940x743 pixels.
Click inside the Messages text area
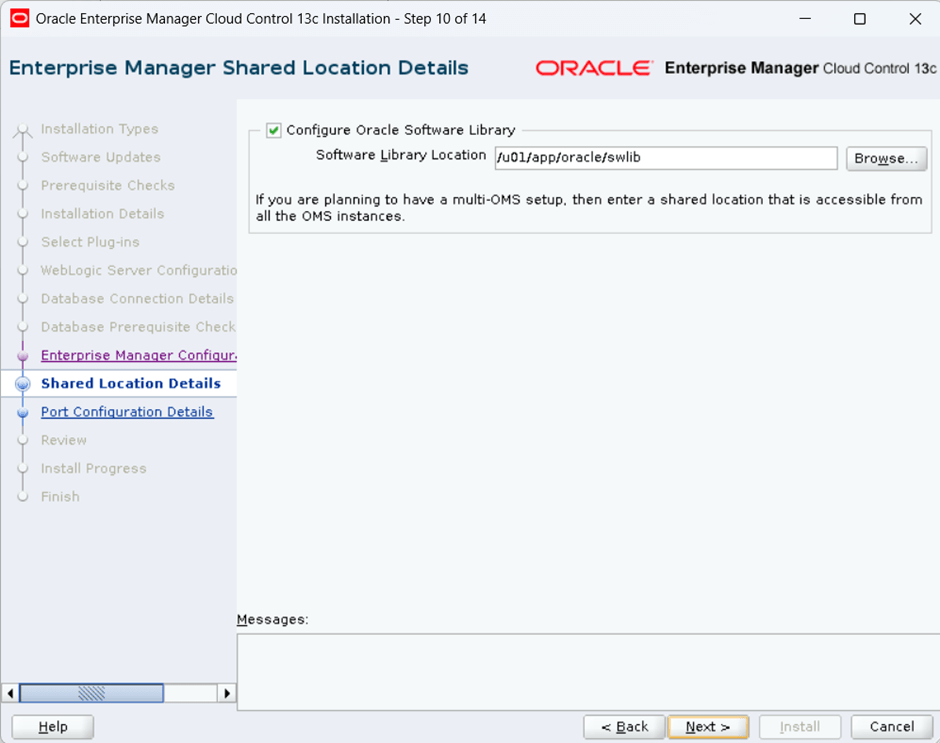[586, 671]
